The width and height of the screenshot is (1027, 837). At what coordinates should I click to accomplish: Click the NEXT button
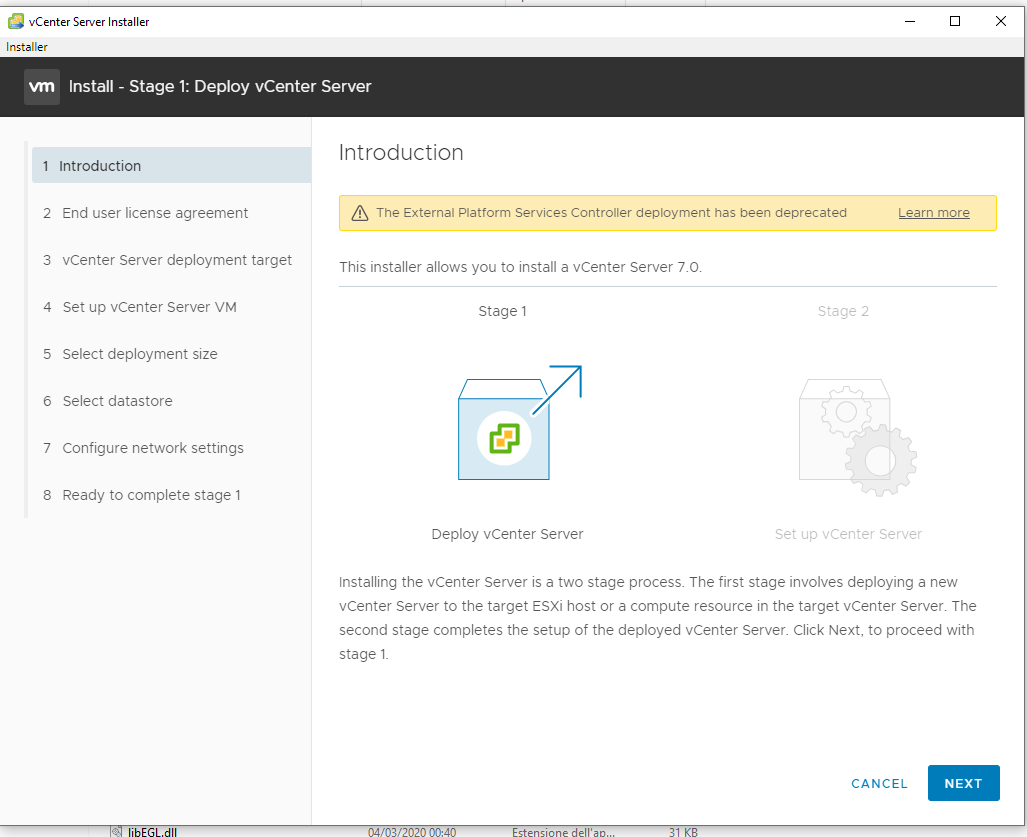[x=963, y=783]
